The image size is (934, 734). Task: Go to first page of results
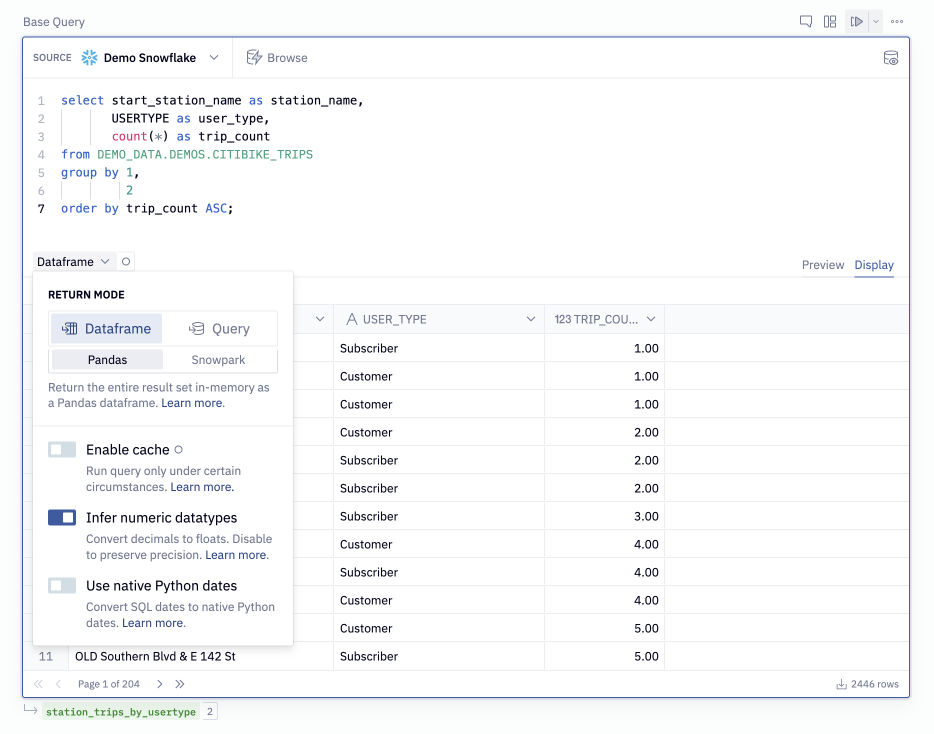click(39, 684)
